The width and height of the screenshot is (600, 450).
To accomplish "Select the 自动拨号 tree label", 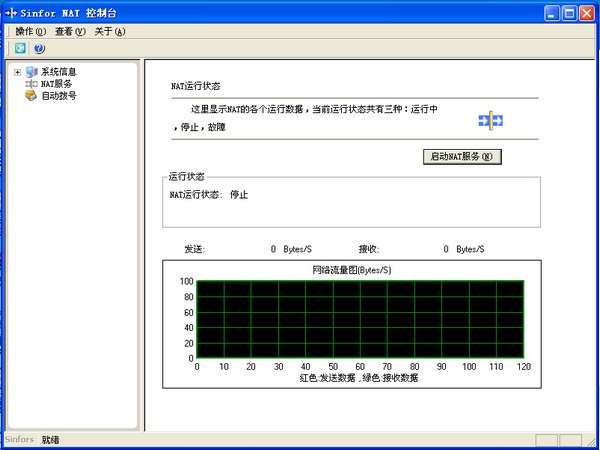I will pos(59,96).
